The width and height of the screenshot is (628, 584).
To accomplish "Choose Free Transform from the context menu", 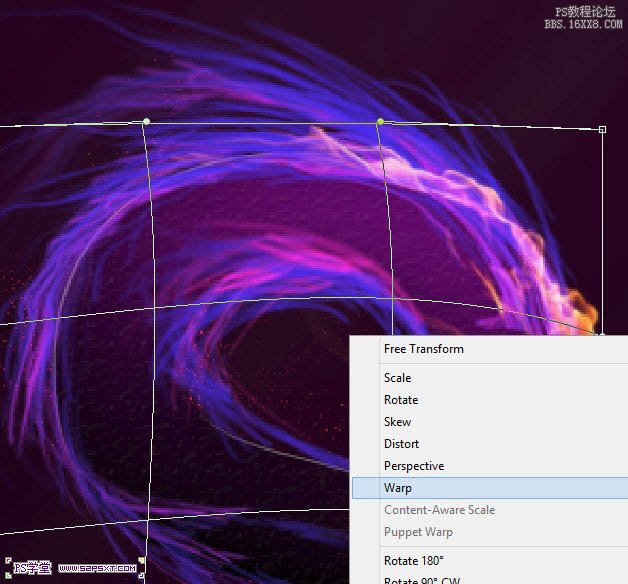I will coord(490,349).
